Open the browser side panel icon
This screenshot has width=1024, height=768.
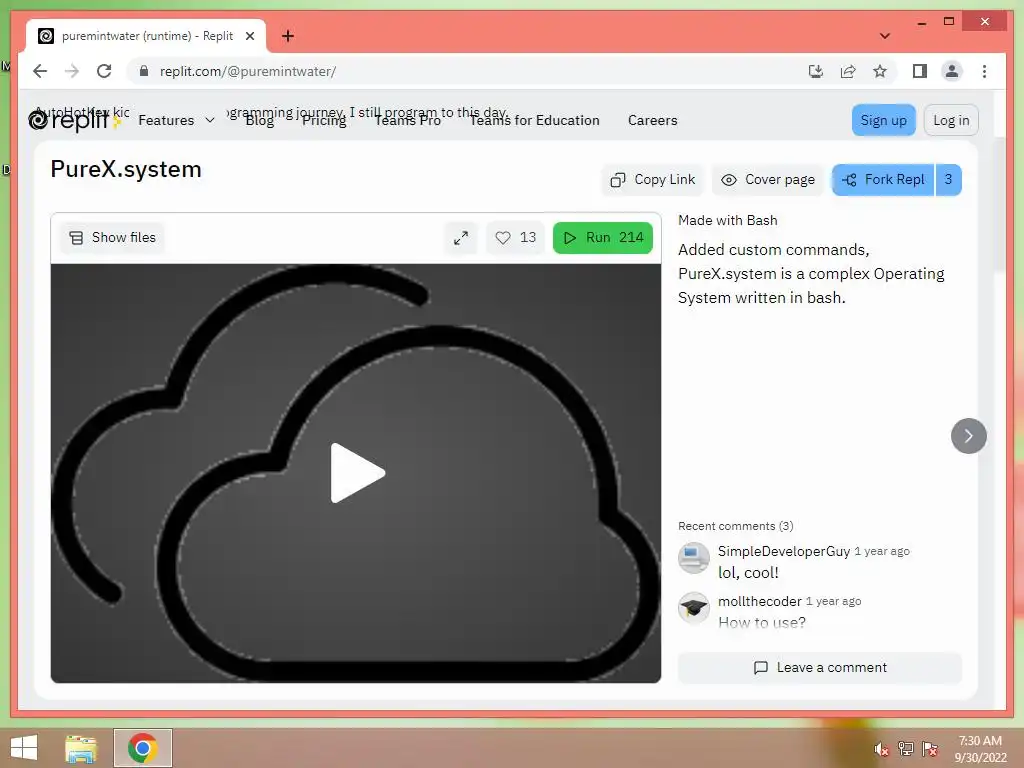(920, 71)
